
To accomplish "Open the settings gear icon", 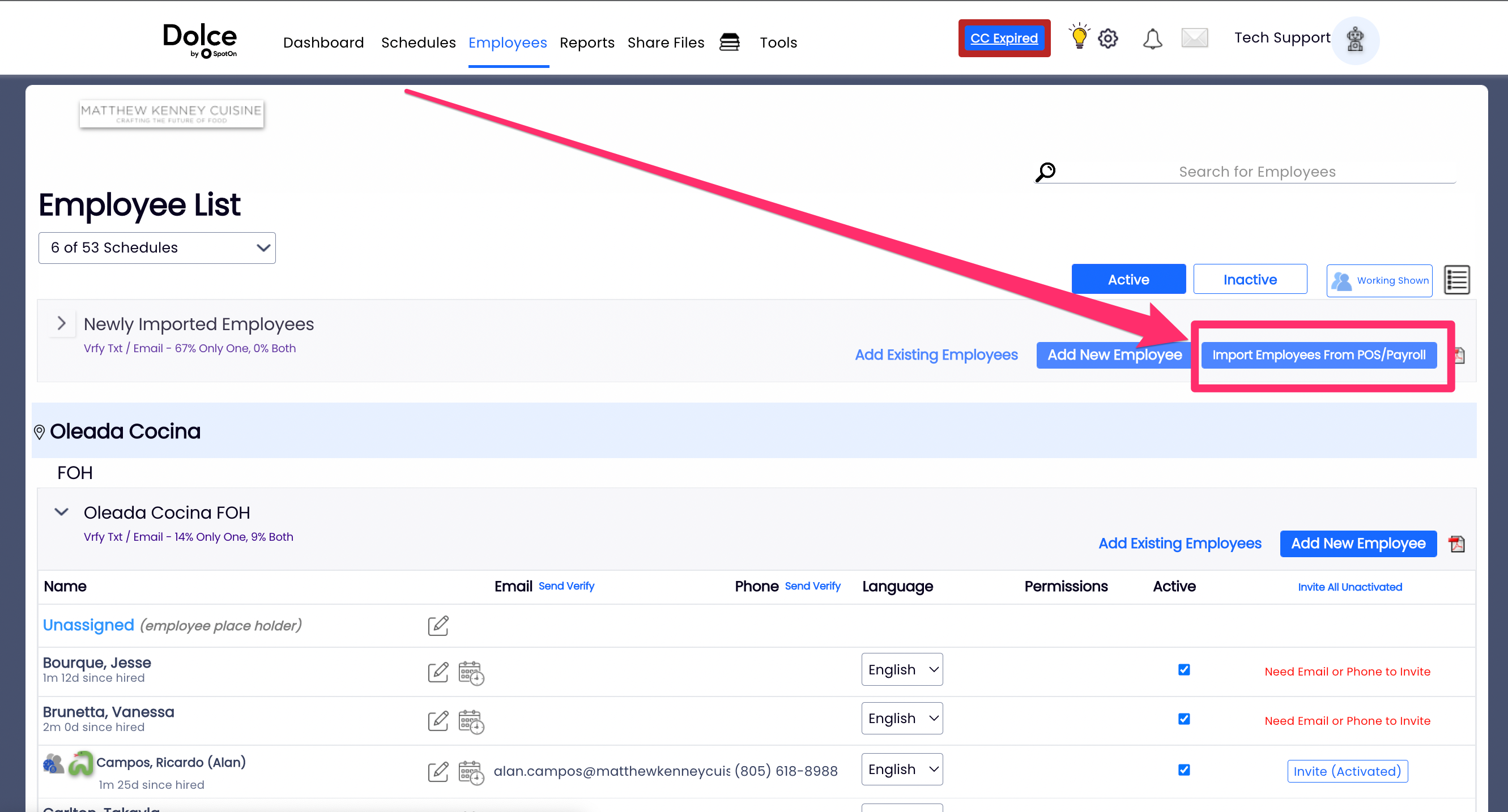I will point(1107,39).
